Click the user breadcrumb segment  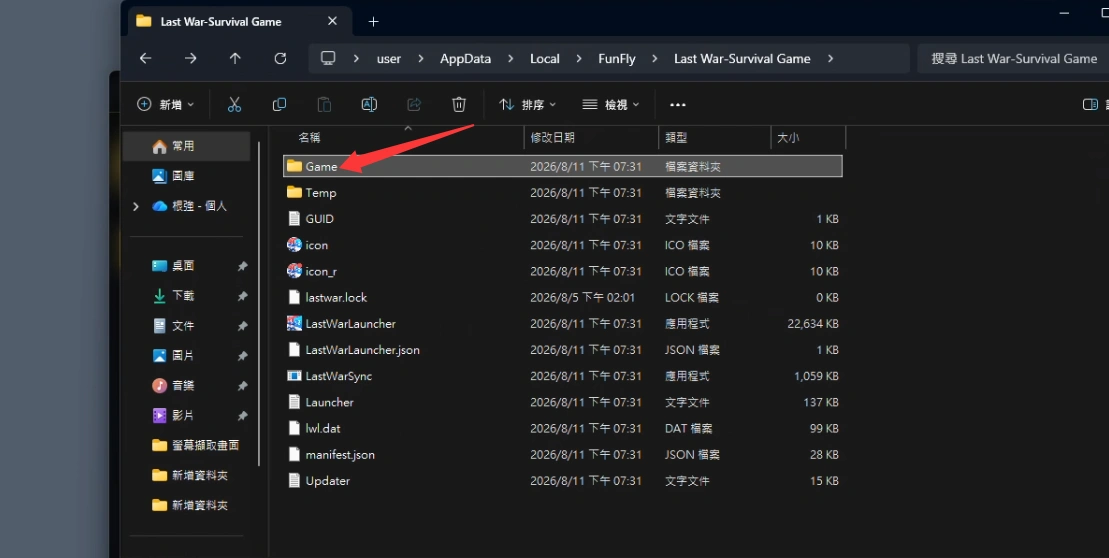point(389,59)
